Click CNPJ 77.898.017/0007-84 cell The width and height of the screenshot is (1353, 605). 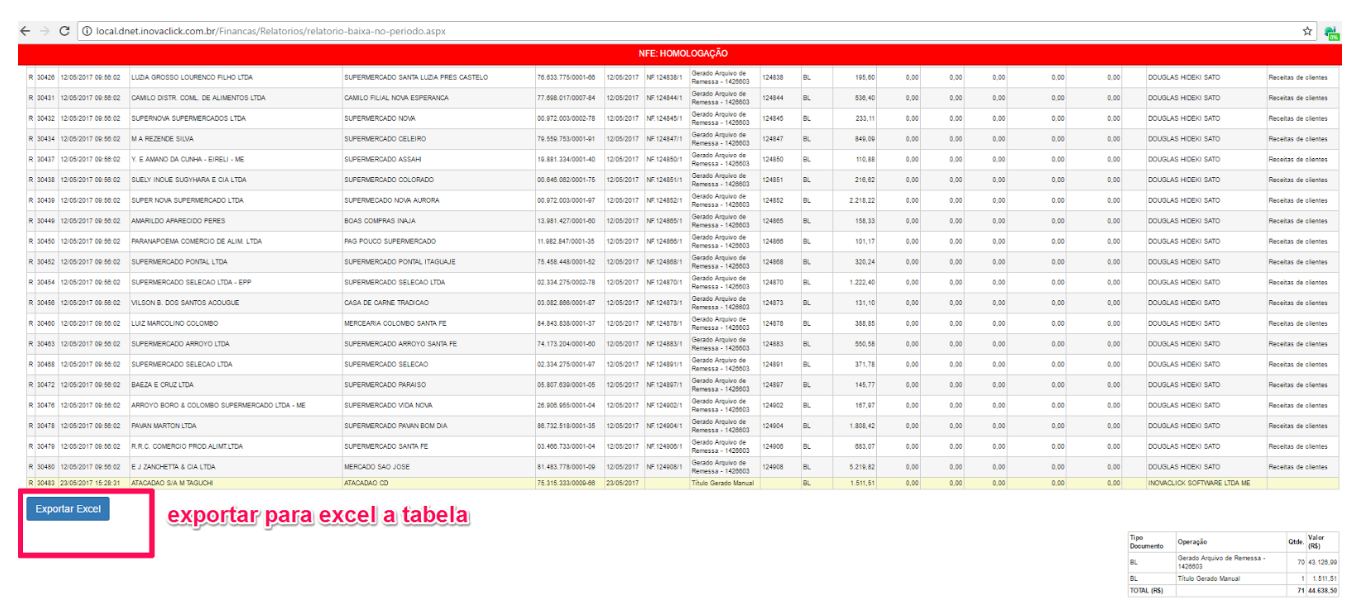click(565, 98)
